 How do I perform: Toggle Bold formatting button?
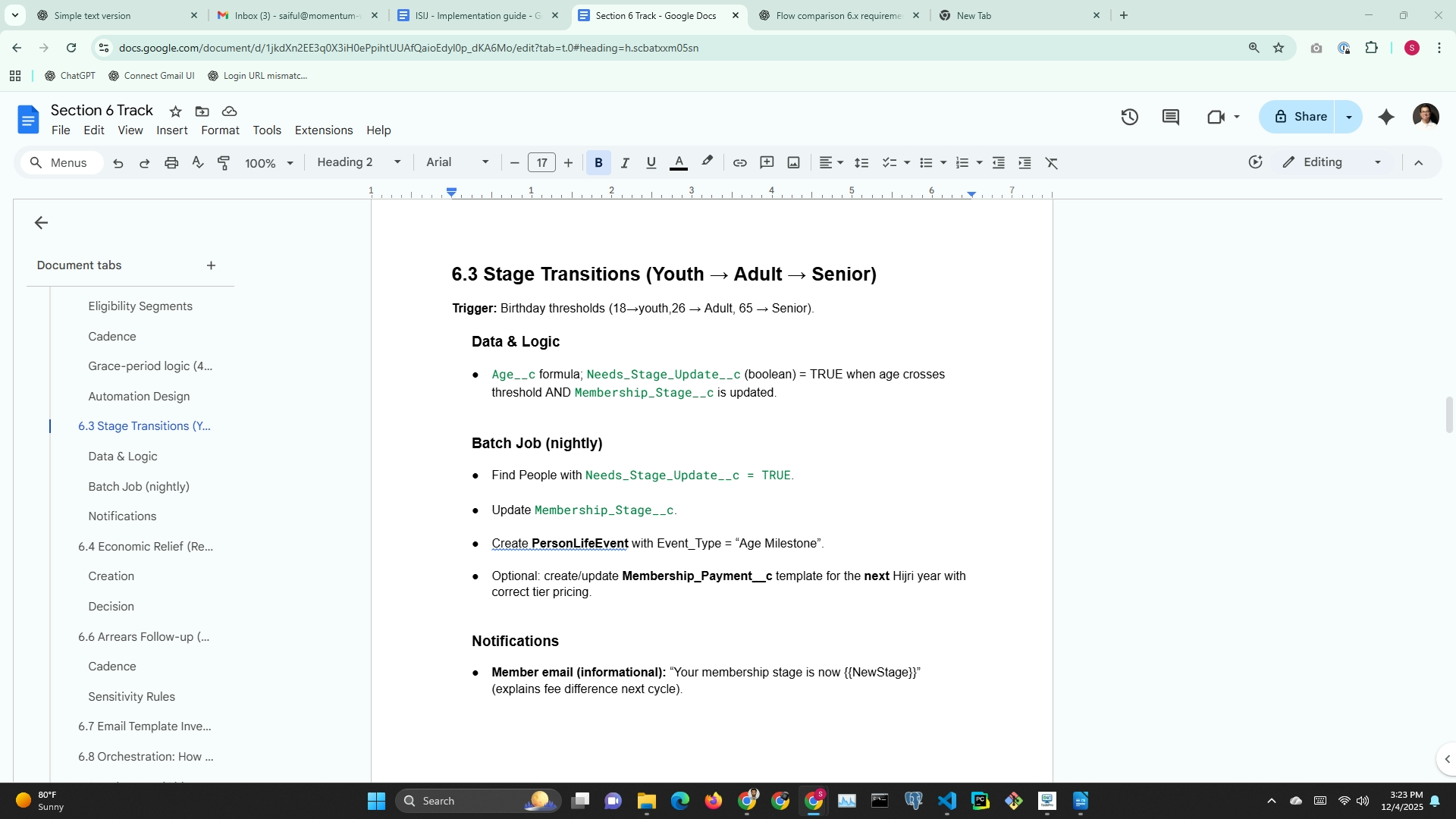pyautogui.click(x=598, y=163)
